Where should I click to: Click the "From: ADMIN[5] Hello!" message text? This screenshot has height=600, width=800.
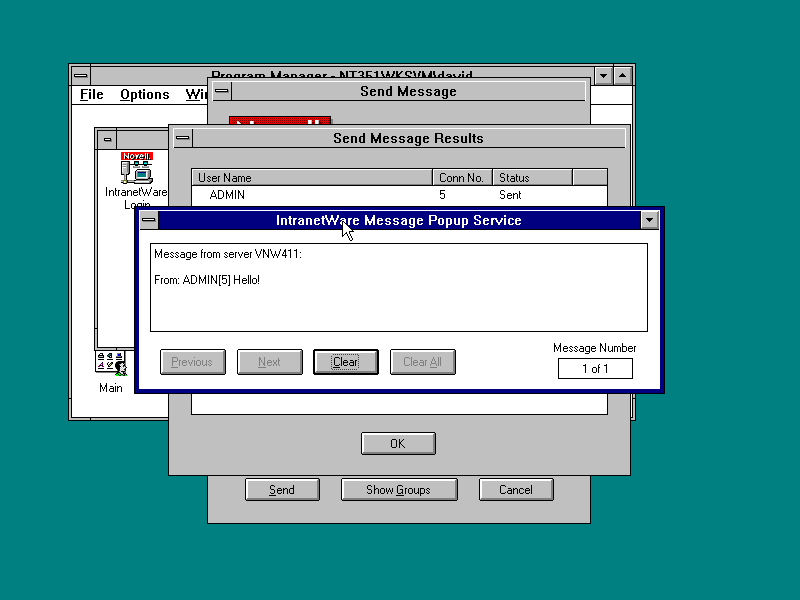207,280
